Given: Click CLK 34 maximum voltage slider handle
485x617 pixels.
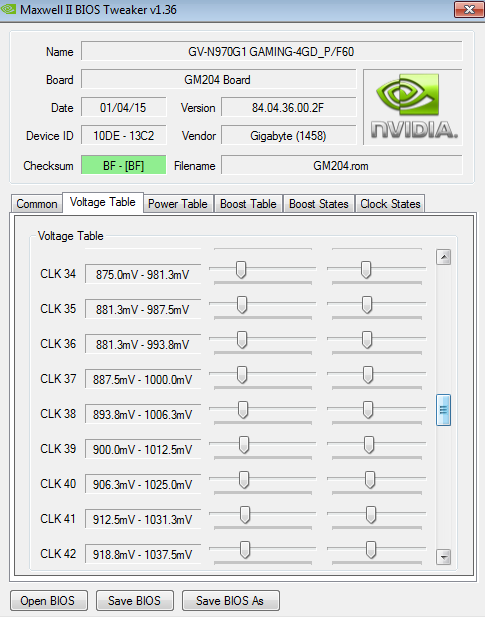Looking at the screenshot, I should pos(366,270).
